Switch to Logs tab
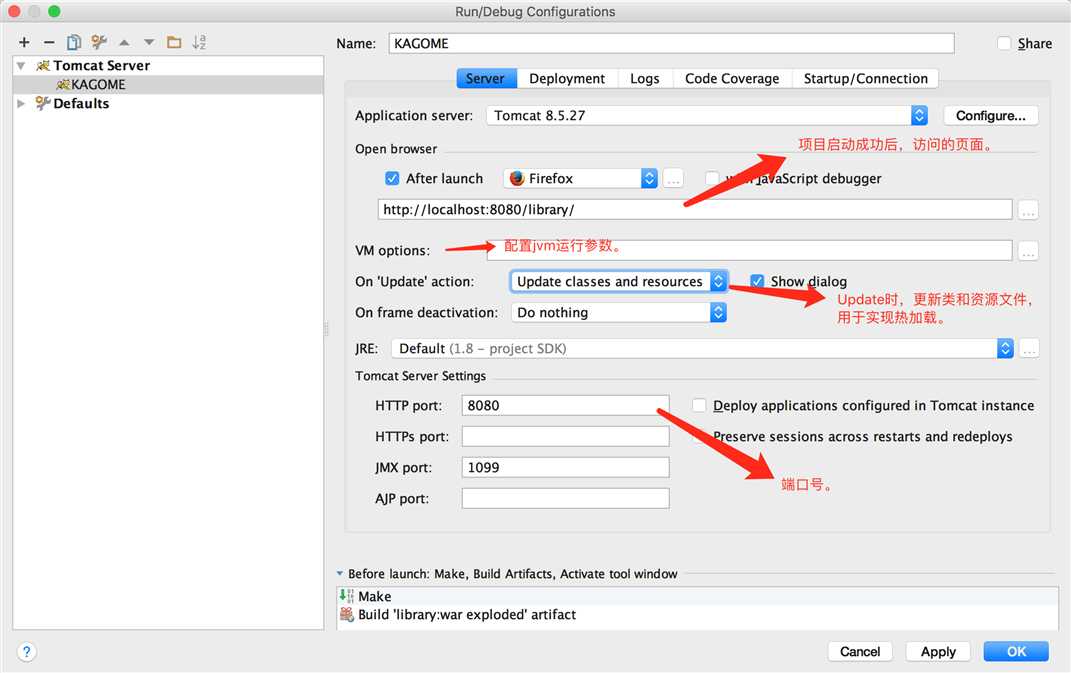Viewport: 1071px width, 673px height. pos(645,79)
